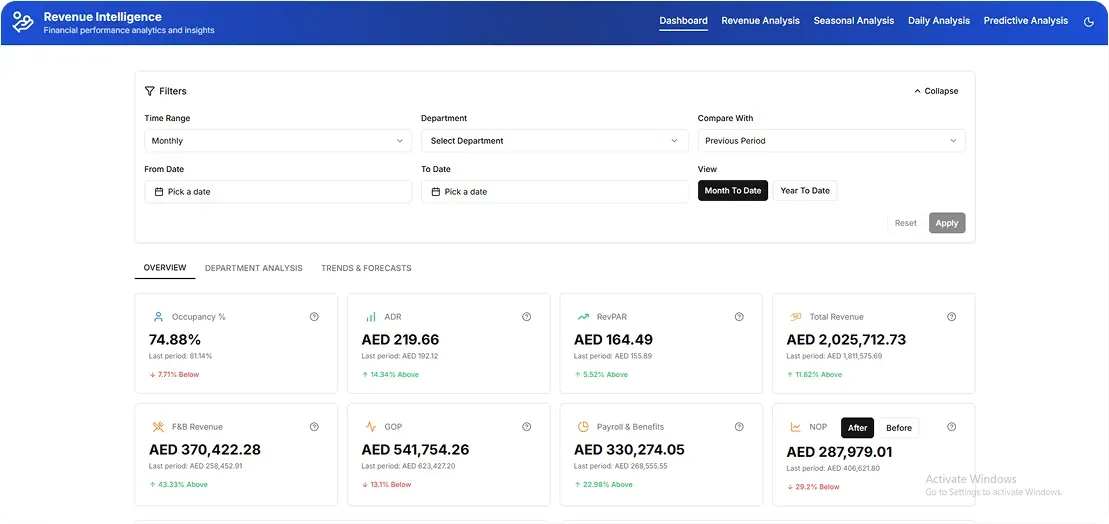Click the Reset filters button

(905, 223)
